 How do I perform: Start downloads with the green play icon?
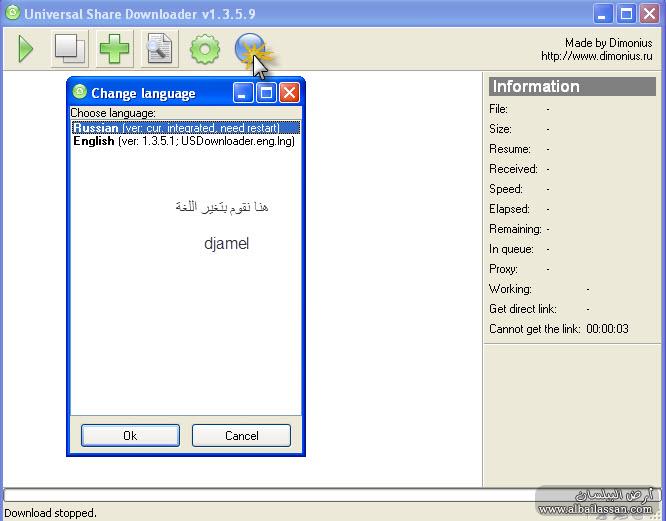point(25,49)
